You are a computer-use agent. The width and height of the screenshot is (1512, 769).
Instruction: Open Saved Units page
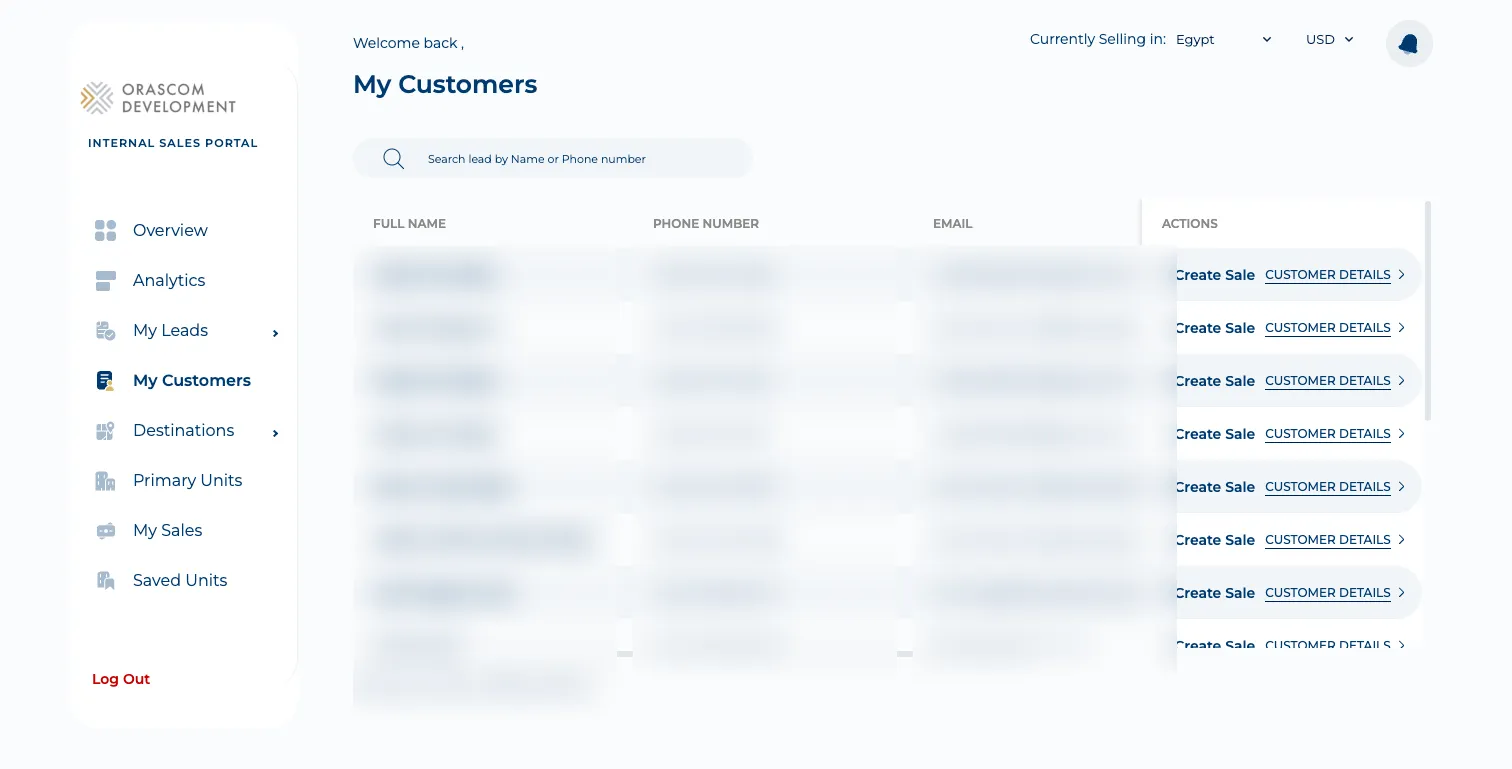click(180, 581)
